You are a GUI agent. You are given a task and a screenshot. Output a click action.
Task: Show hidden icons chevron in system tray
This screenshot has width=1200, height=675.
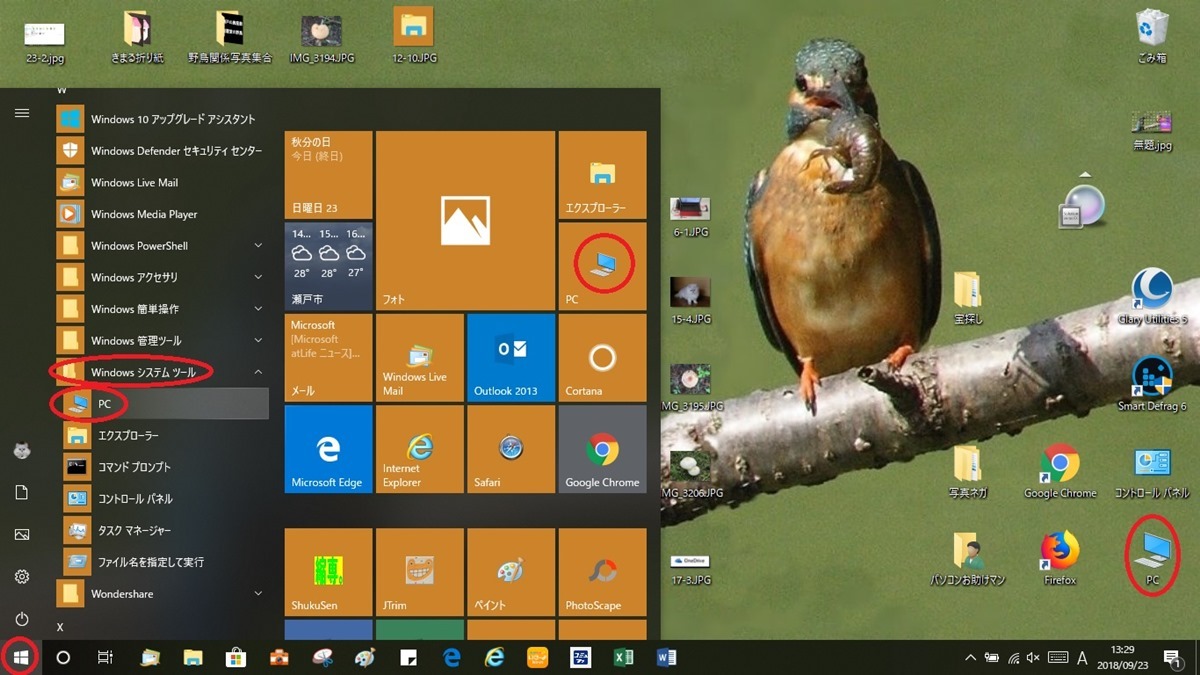click(x=969, y=658)
